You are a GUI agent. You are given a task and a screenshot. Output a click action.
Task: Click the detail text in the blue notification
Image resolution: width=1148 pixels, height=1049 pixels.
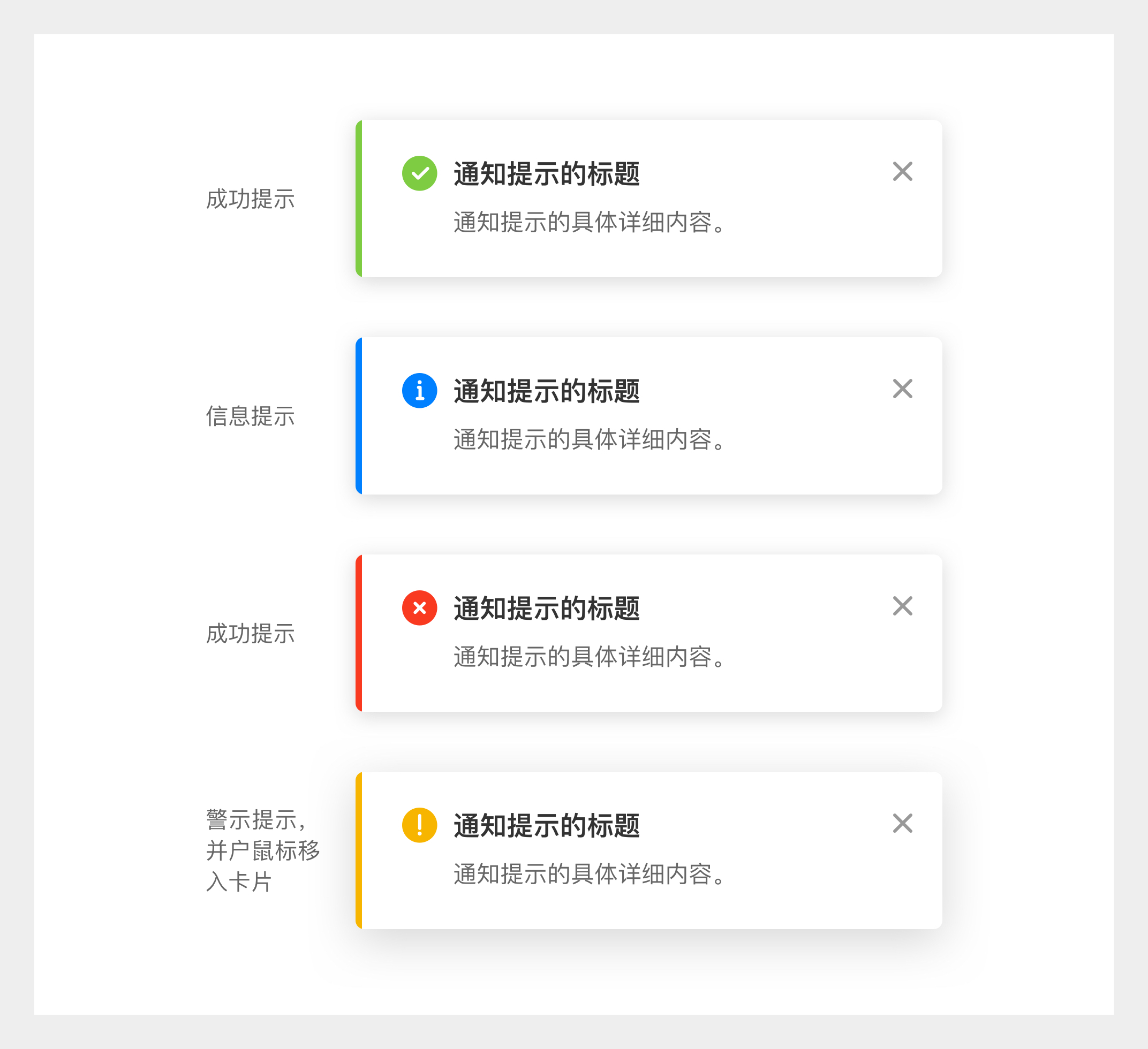pos(590,439)
